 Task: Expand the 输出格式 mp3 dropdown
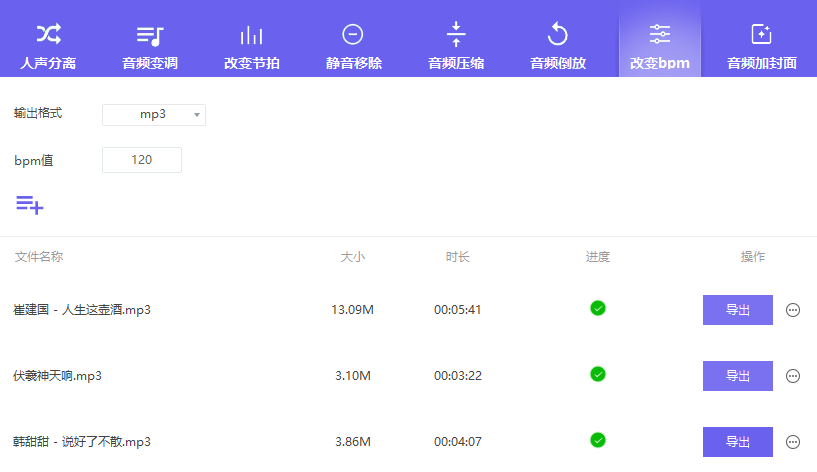pyautogui.click(x=154, y=115)
